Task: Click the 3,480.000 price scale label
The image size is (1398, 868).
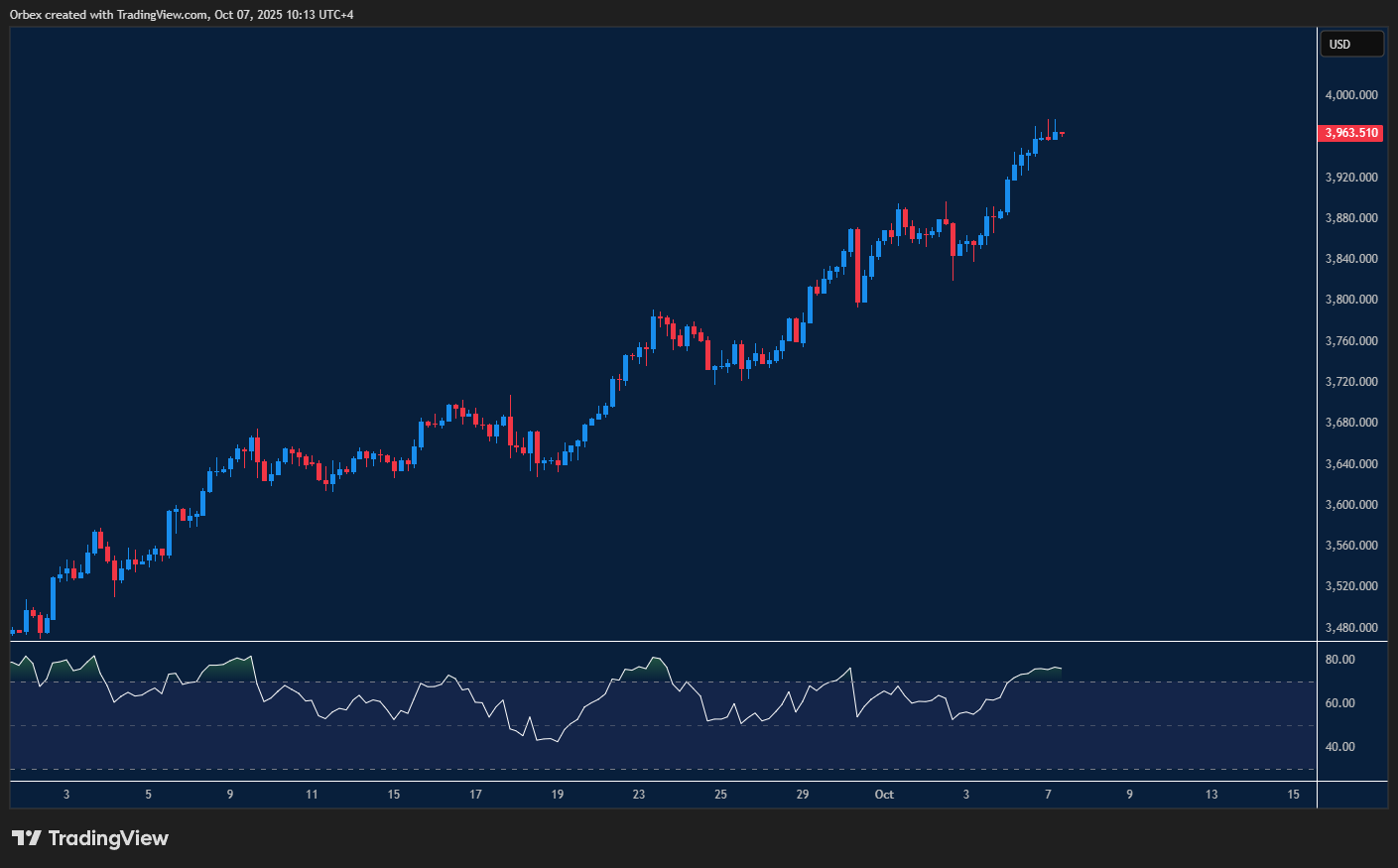Action: (1351, 628)
